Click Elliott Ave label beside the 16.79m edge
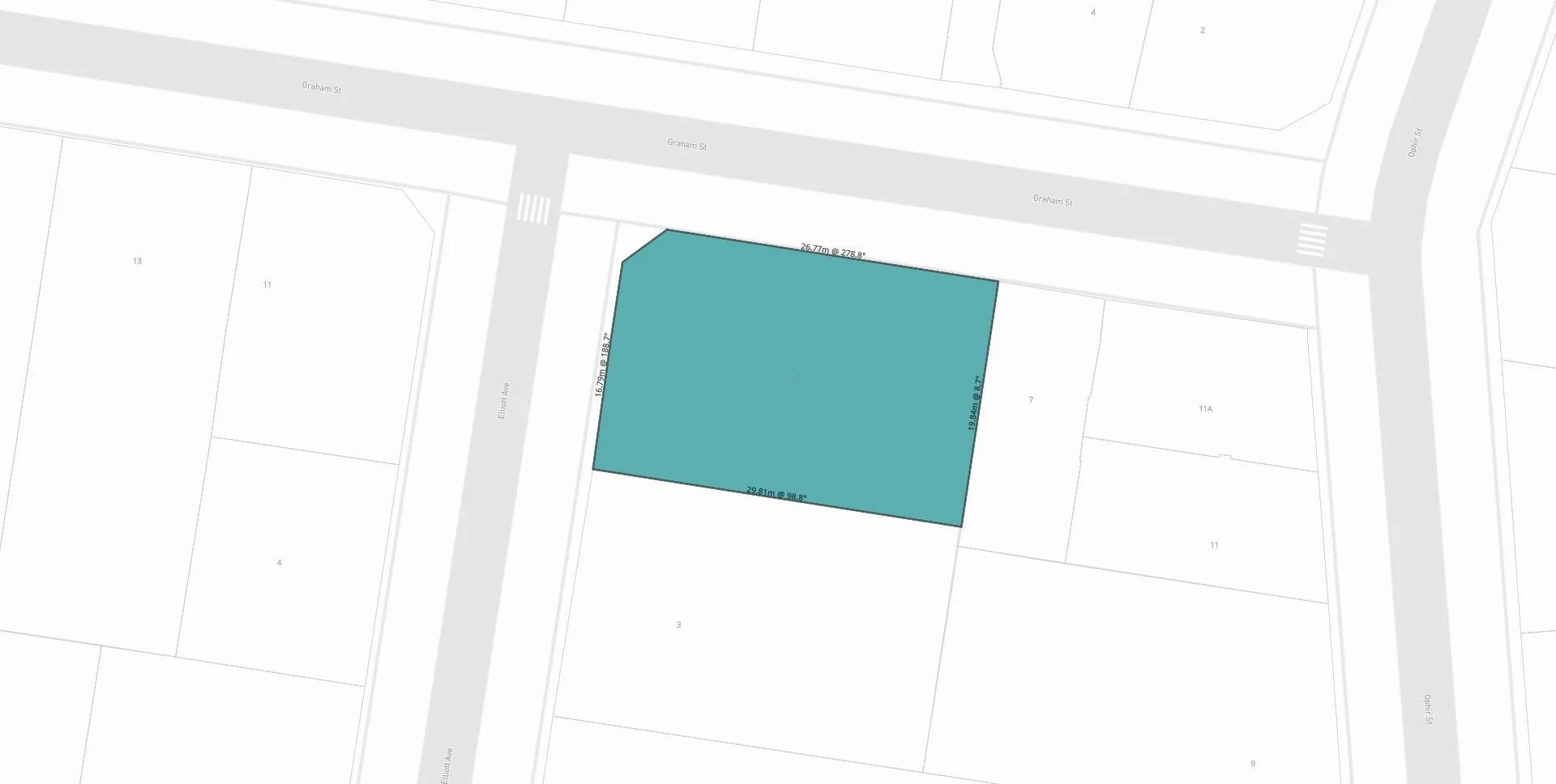The height and width of the screenshot is (784, 1556). click(x=503, y=401)
